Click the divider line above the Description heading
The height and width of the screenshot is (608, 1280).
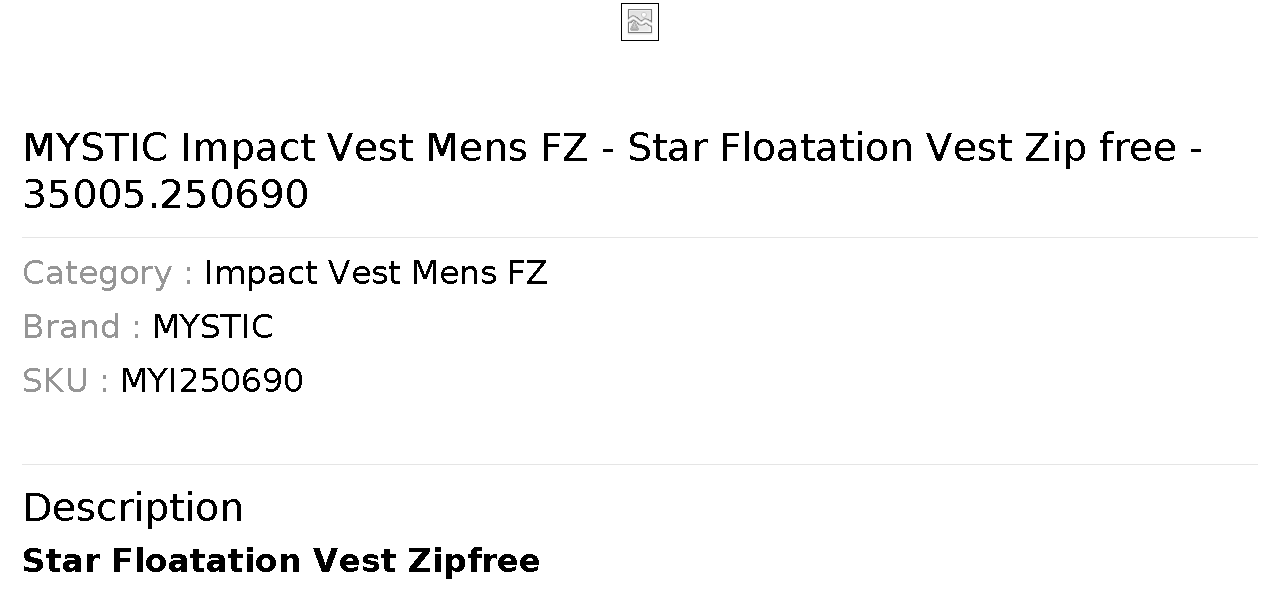(640, 464)
